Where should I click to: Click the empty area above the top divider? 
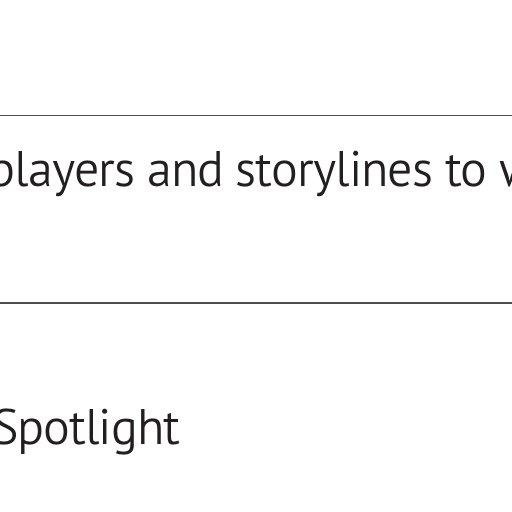coord(256,57)
